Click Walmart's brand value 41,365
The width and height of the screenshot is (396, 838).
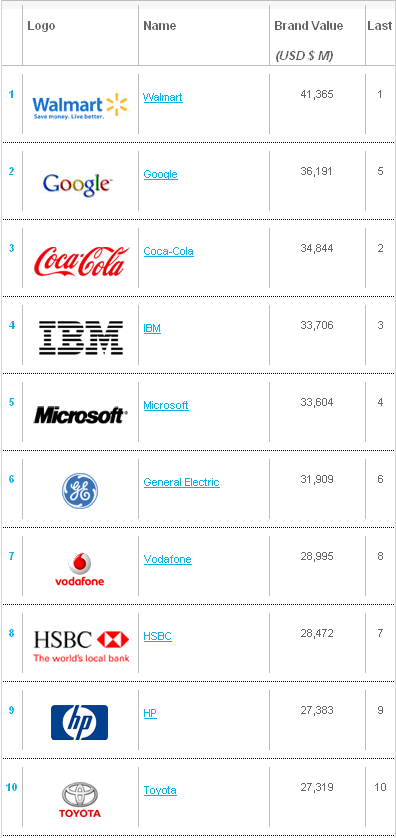pos(317,95)
